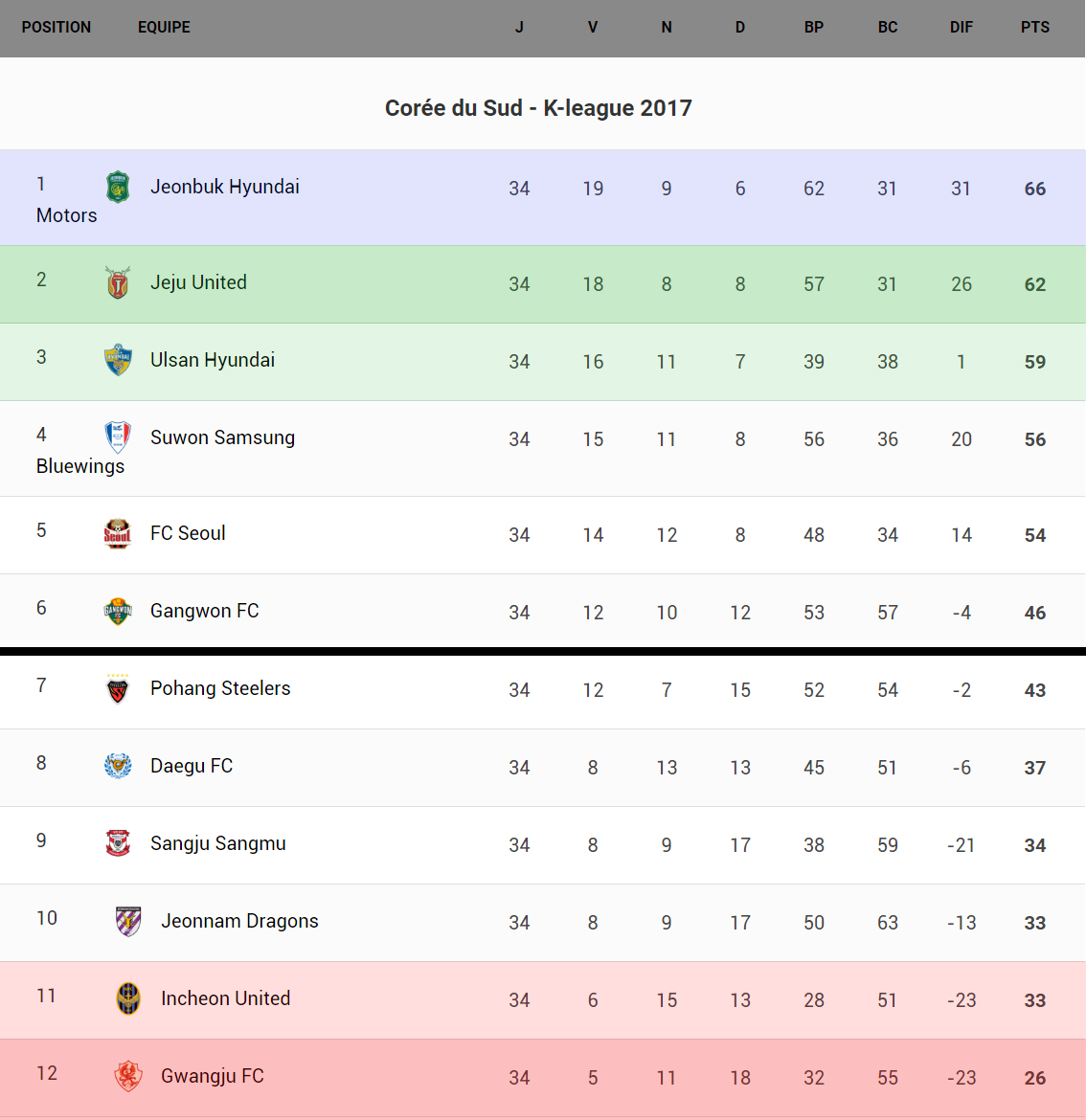1086x1120 pixels.
Task: Click the Ulsan Hyundai club crest
Action: click(118, 361)
